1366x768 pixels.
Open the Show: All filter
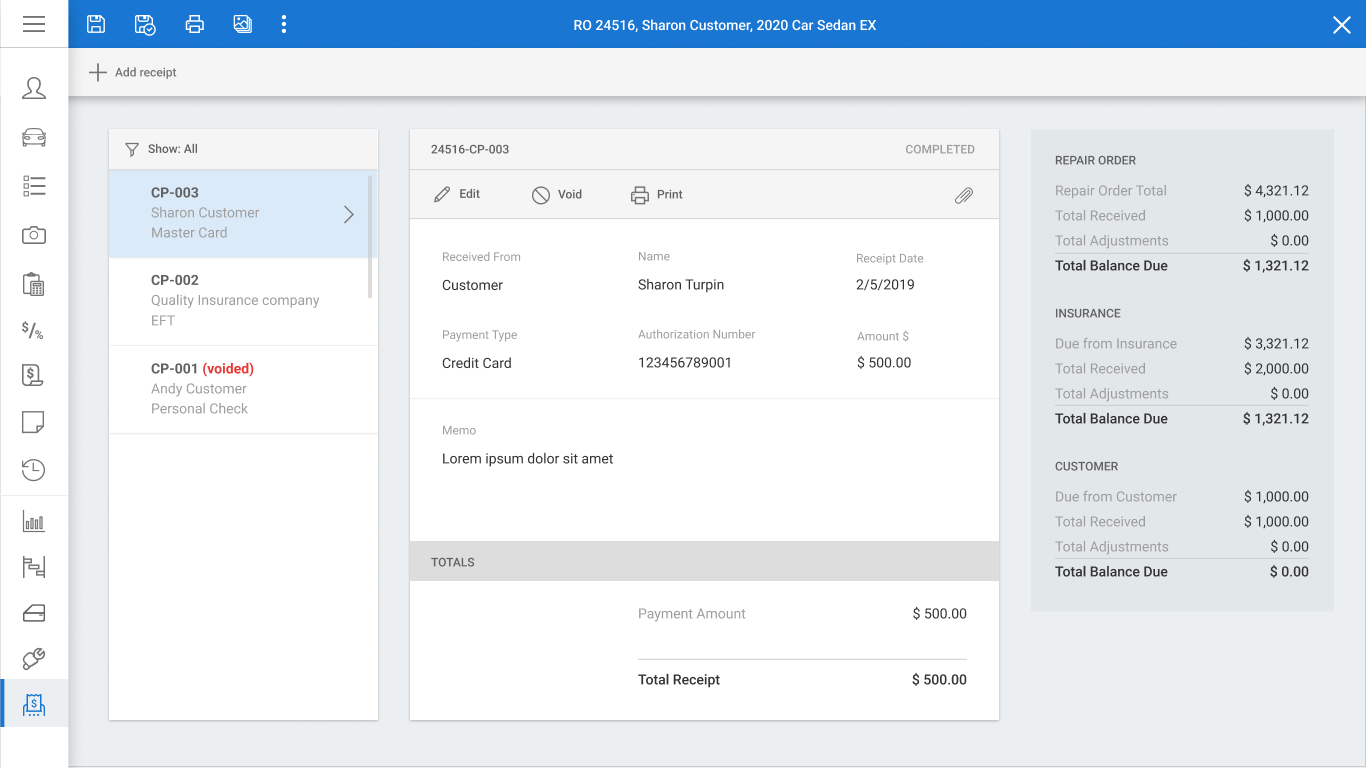161,149
